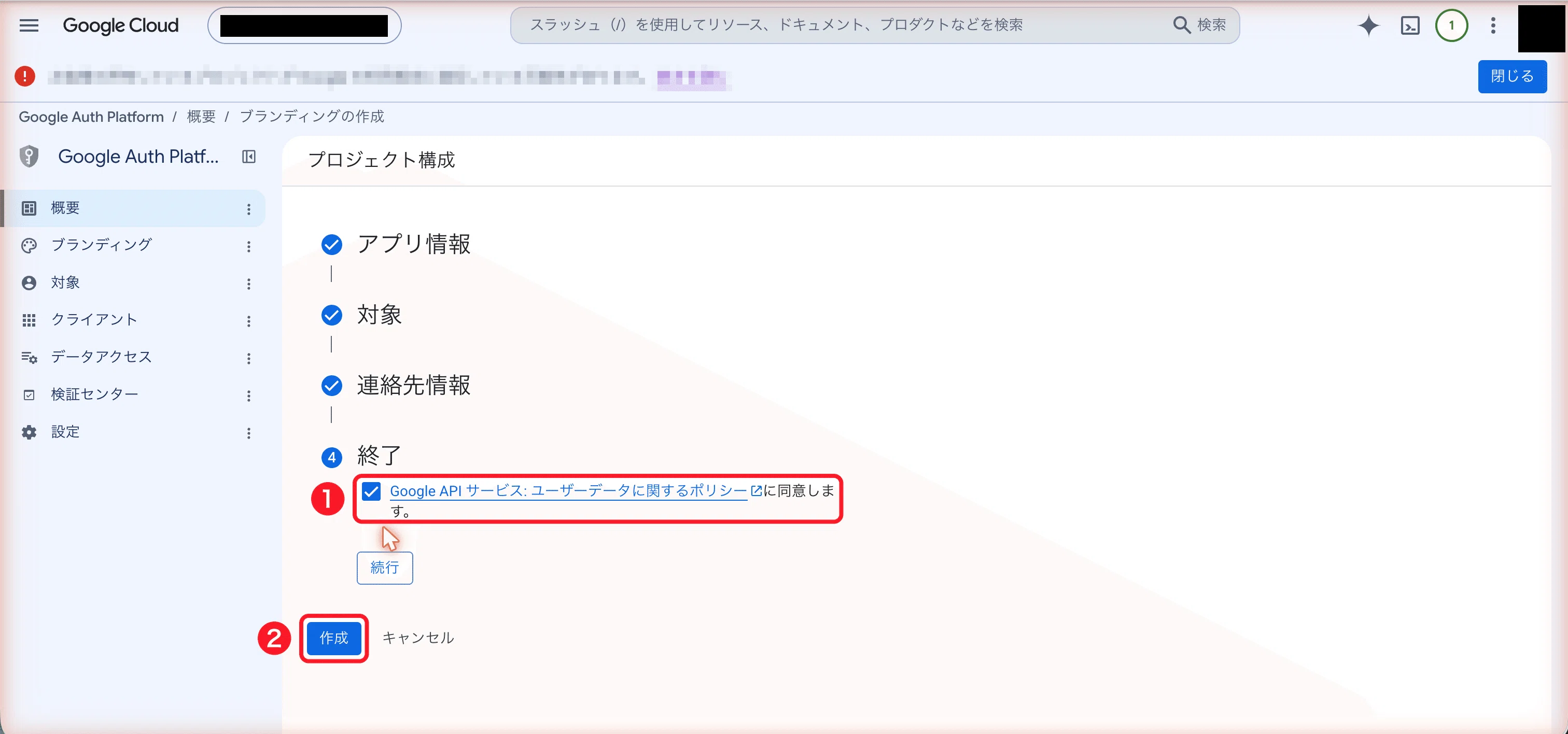Click the 設定 gear icon
Viewport: 1568px width, 734px height.
[x=29, y=432]
